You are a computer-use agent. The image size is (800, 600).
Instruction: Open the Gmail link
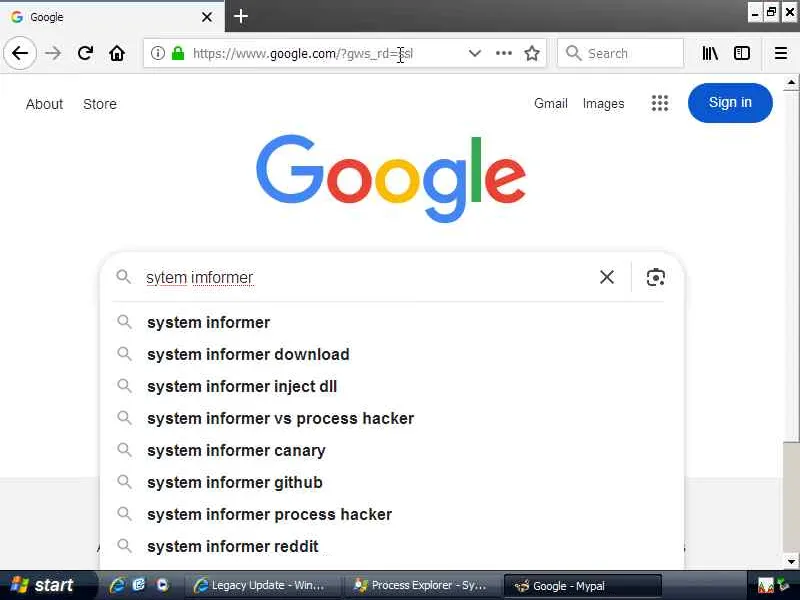point(551,103)
